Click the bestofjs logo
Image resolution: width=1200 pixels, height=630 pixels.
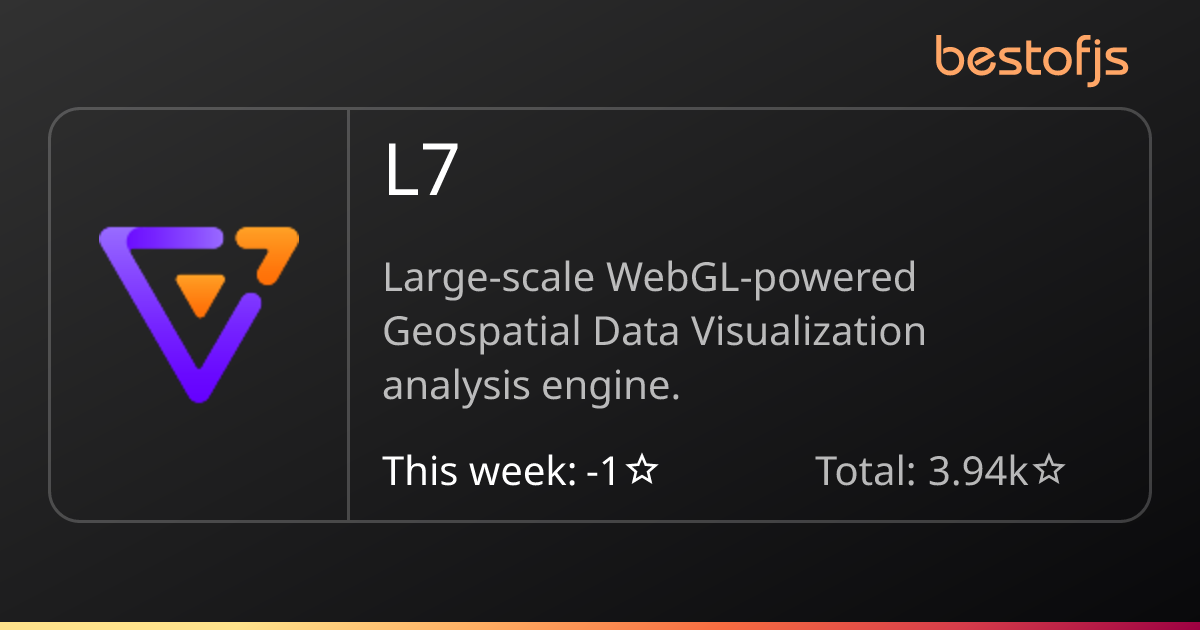[x=1031, y=57]
